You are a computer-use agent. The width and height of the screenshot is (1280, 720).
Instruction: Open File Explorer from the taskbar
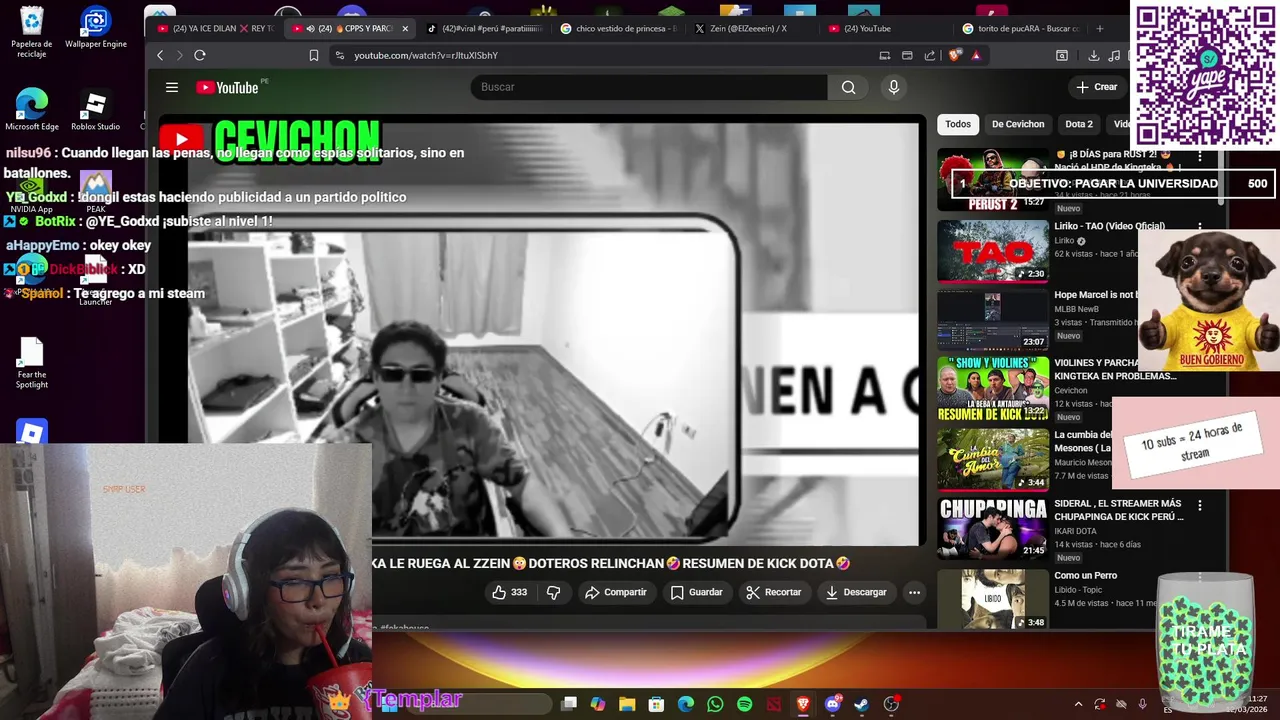[x=627, y=704]
